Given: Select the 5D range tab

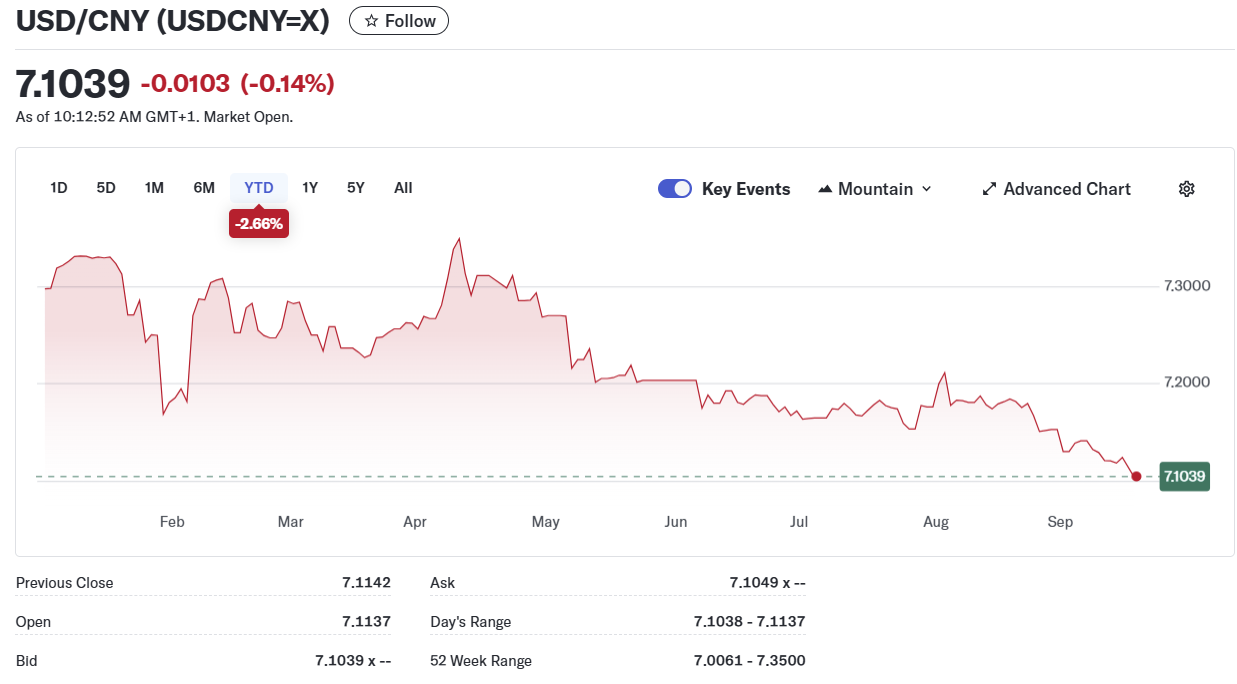Looking at the screenshot, I should coord(106,188).
